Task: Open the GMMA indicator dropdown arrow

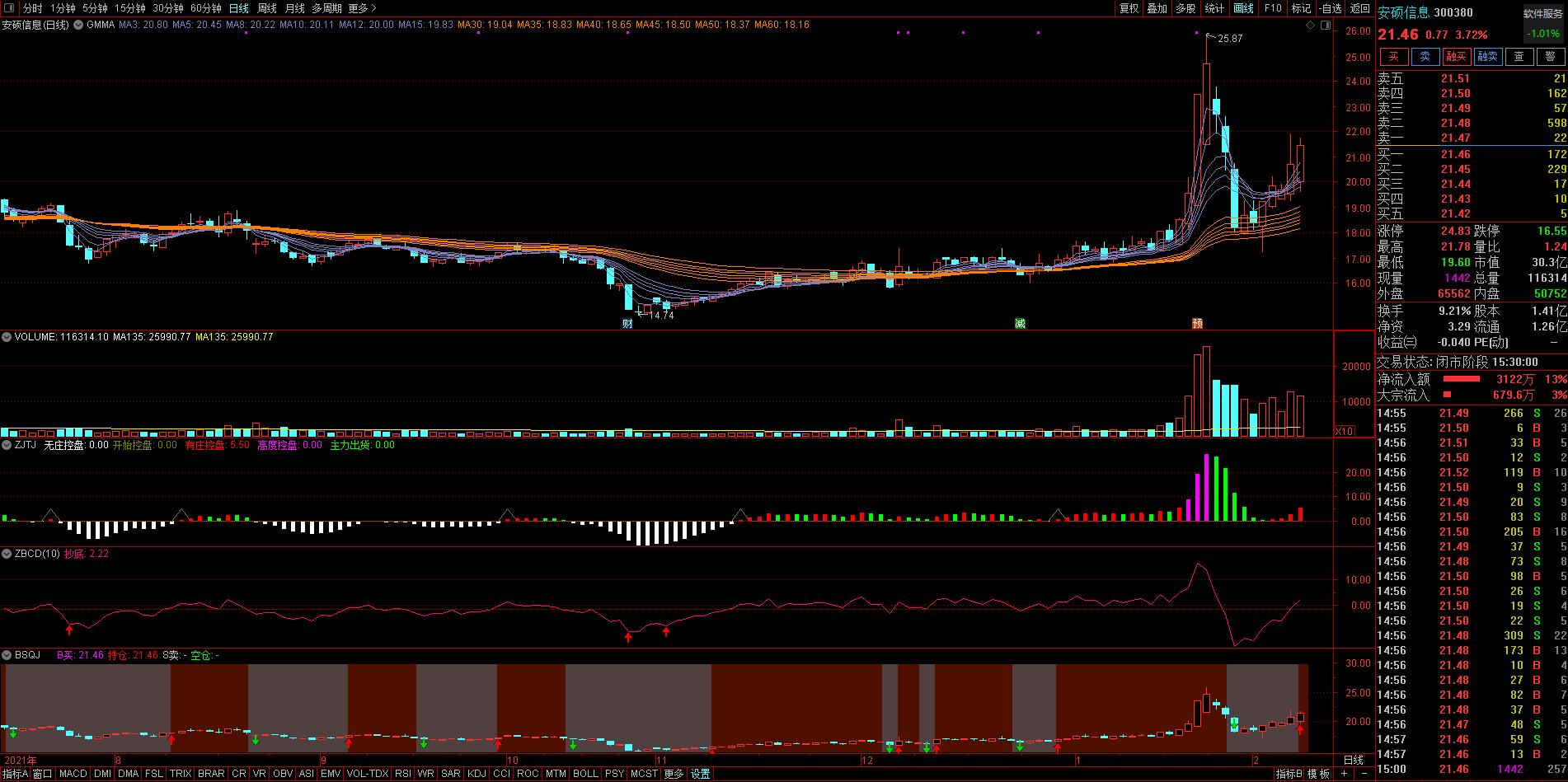Action: pyautogui.click(x=79, y=25)
